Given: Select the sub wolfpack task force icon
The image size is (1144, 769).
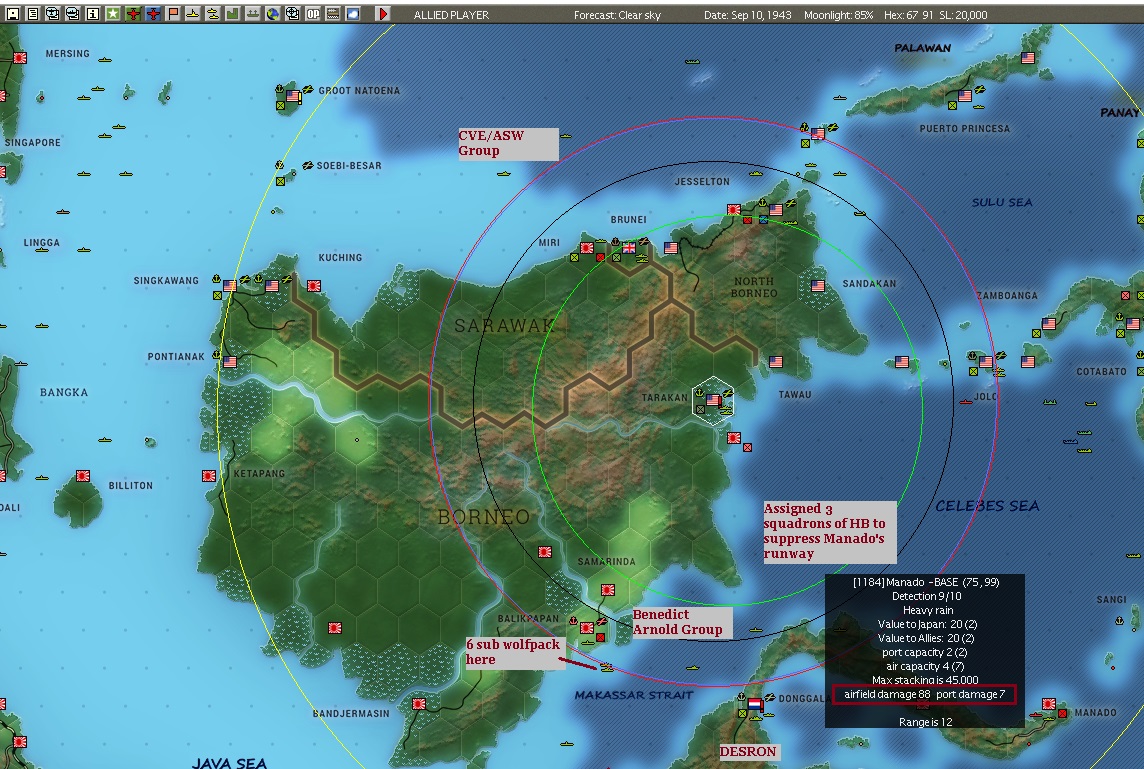Looking at the screenshot, I should (x=607, y=666).
